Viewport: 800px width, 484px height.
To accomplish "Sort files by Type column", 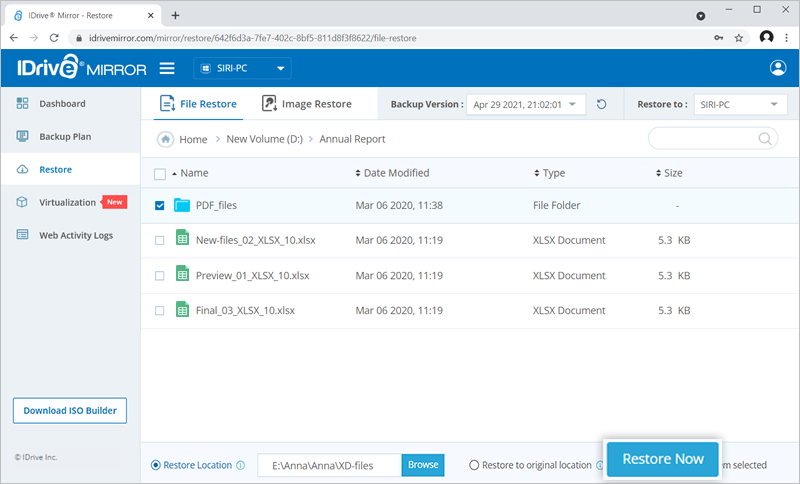I will tap(549, 173).
